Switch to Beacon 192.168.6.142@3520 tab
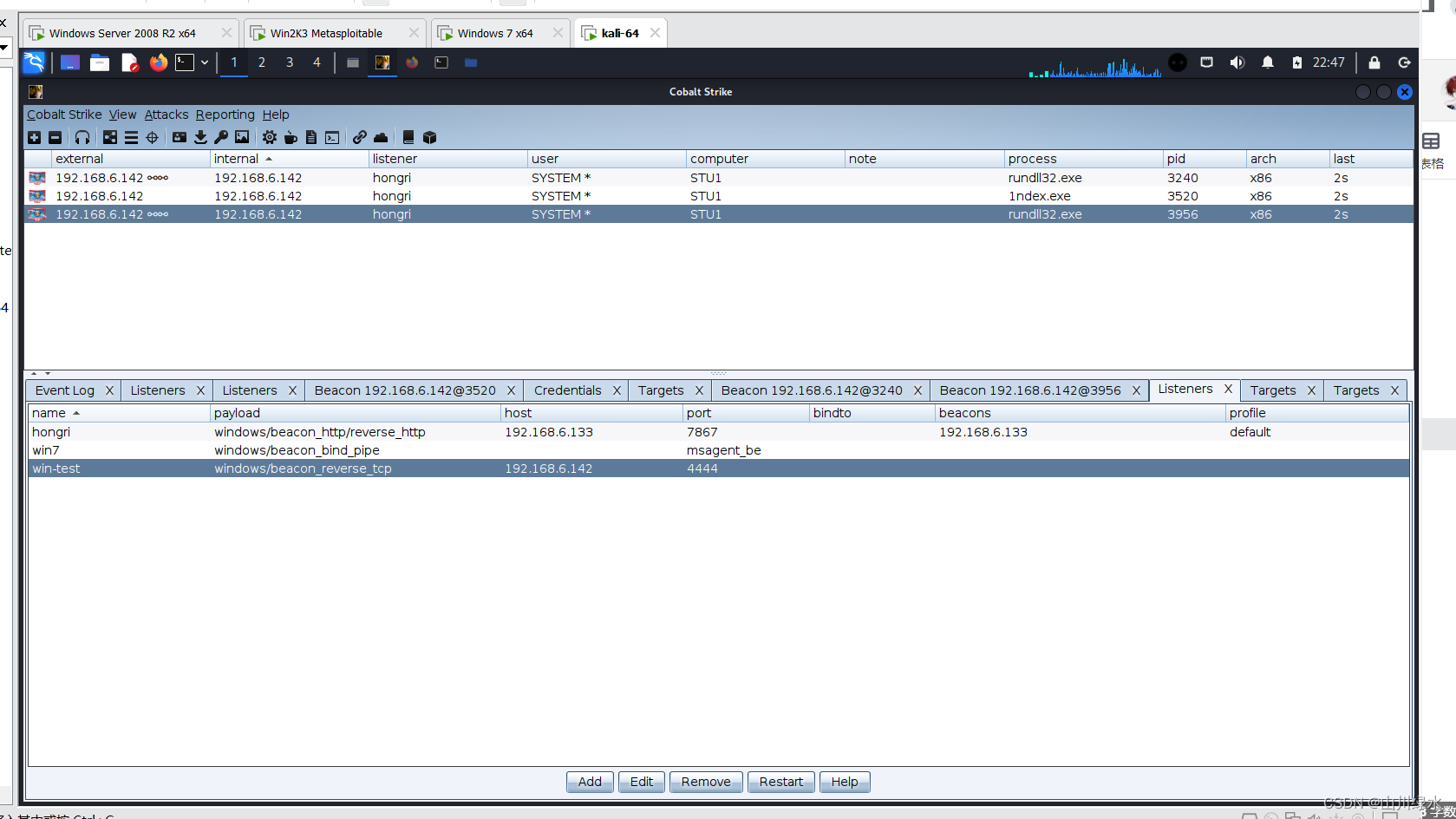The height and width of the screenshot is (819, 1456). (x=405, y=390)
